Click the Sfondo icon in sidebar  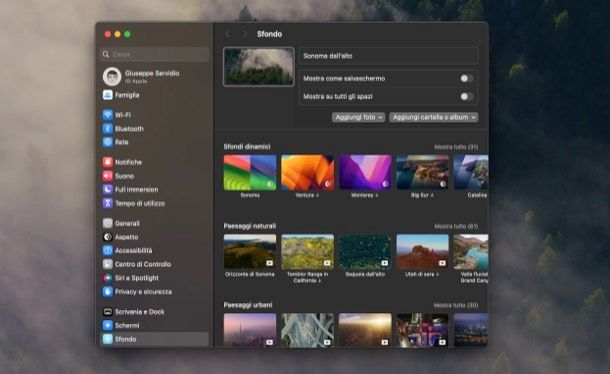[x=108, y=339]
